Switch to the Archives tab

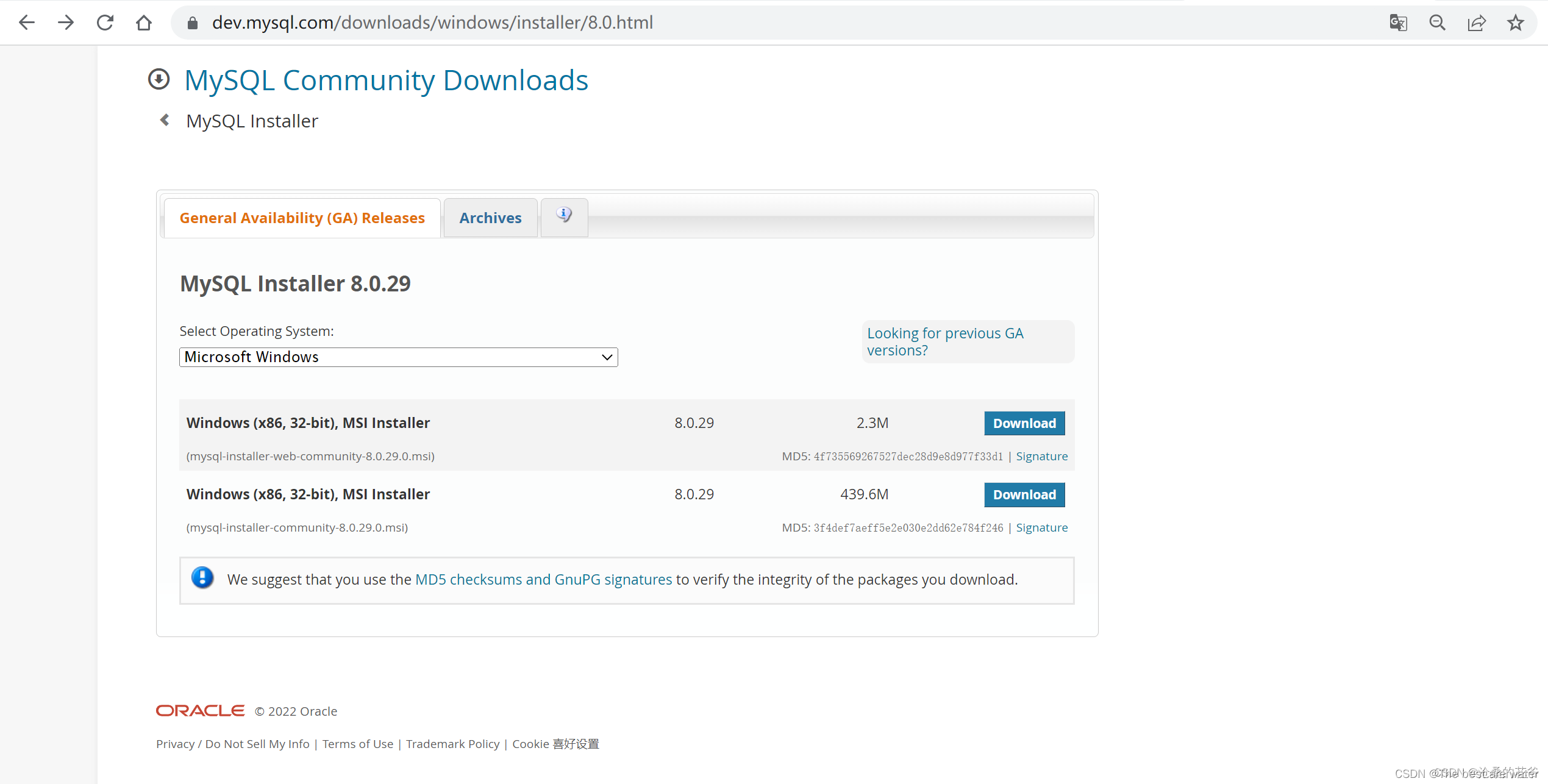click(x=490, y=217)
